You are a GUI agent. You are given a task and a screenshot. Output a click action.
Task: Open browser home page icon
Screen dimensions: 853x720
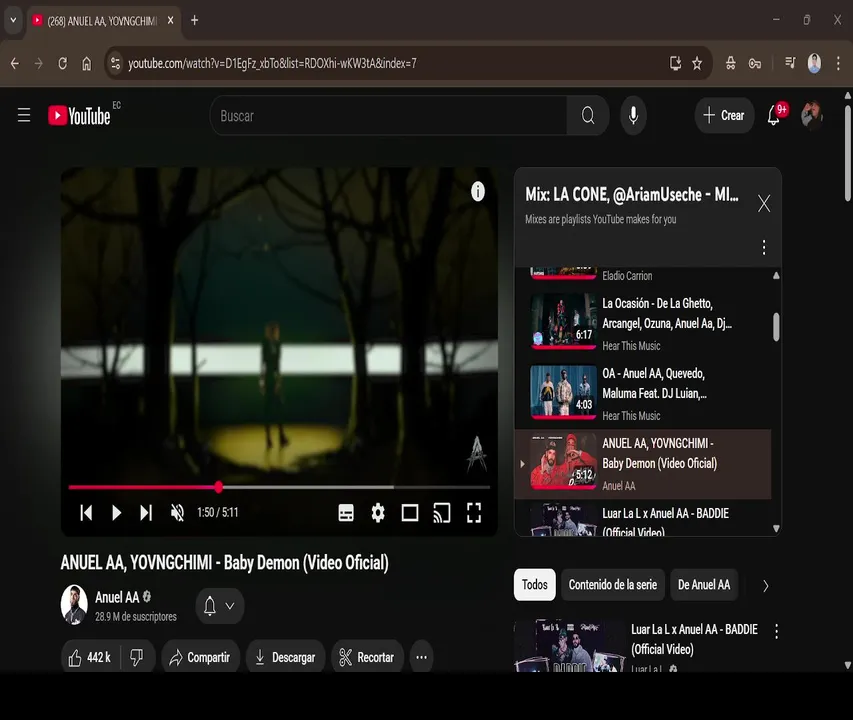(86, 64)
